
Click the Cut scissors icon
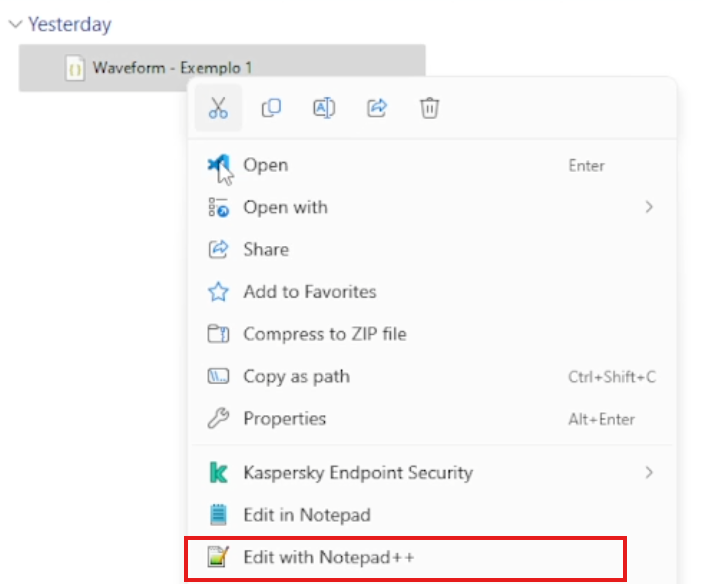pyautogui.click(x=218, y=109)
